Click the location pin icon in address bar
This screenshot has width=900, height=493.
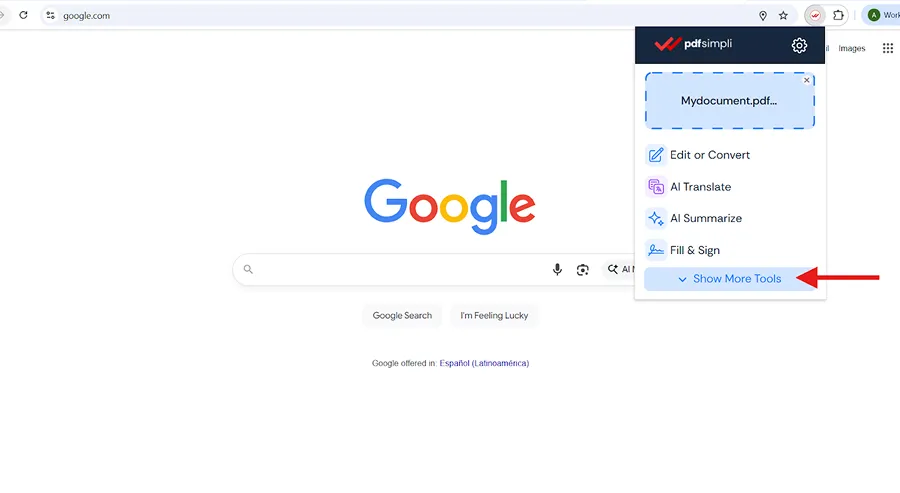tap(763, 15)
